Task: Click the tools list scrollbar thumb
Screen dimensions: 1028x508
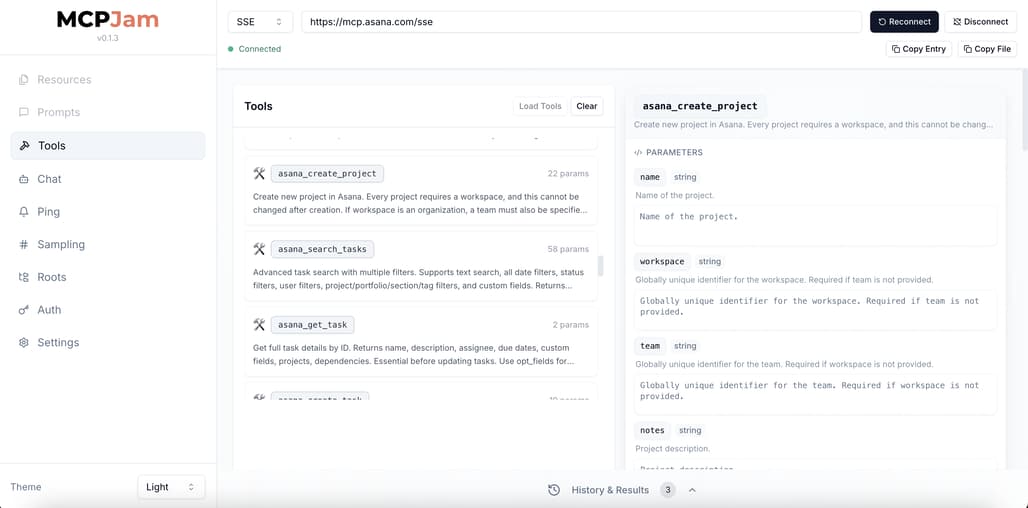Action: 601,265
